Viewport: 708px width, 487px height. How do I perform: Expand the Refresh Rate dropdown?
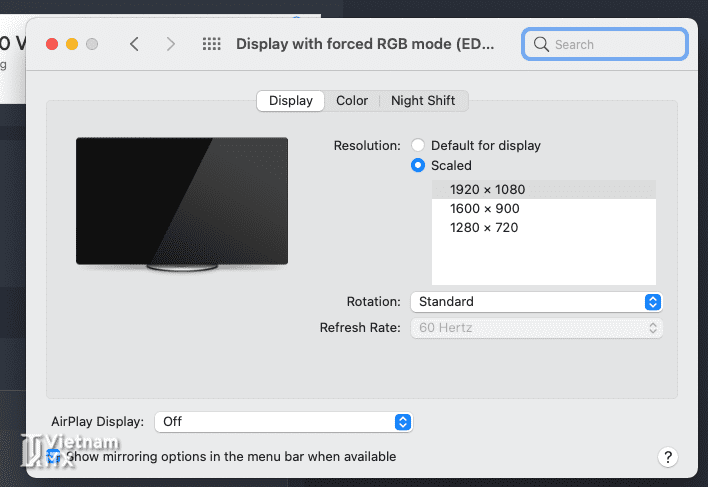pyautogui.click(x=536, y=328)
